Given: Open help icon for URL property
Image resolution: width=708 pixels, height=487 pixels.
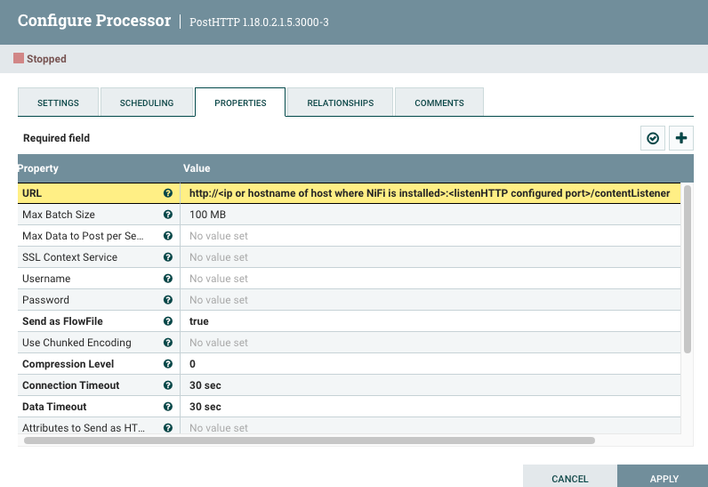Looking at the screenshot, I should click(x=168, y=193).
